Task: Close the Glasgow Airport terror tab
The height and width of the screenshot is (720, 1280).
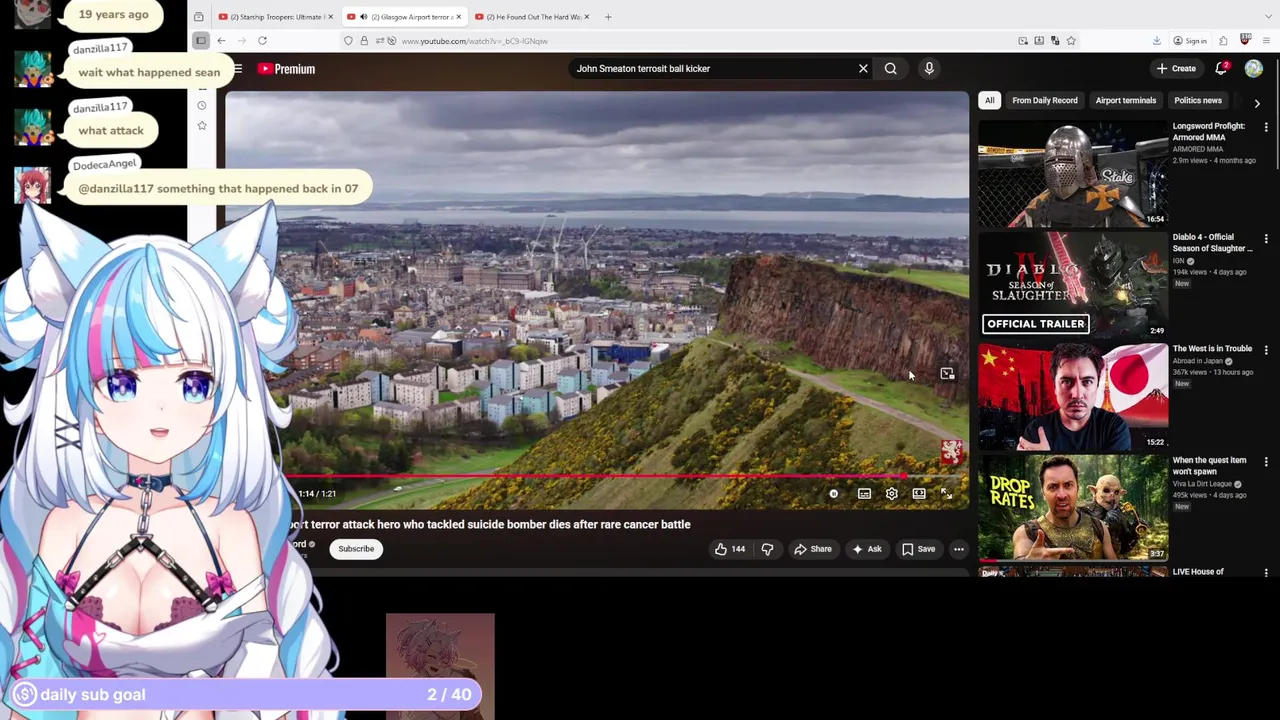Action: 459,17
